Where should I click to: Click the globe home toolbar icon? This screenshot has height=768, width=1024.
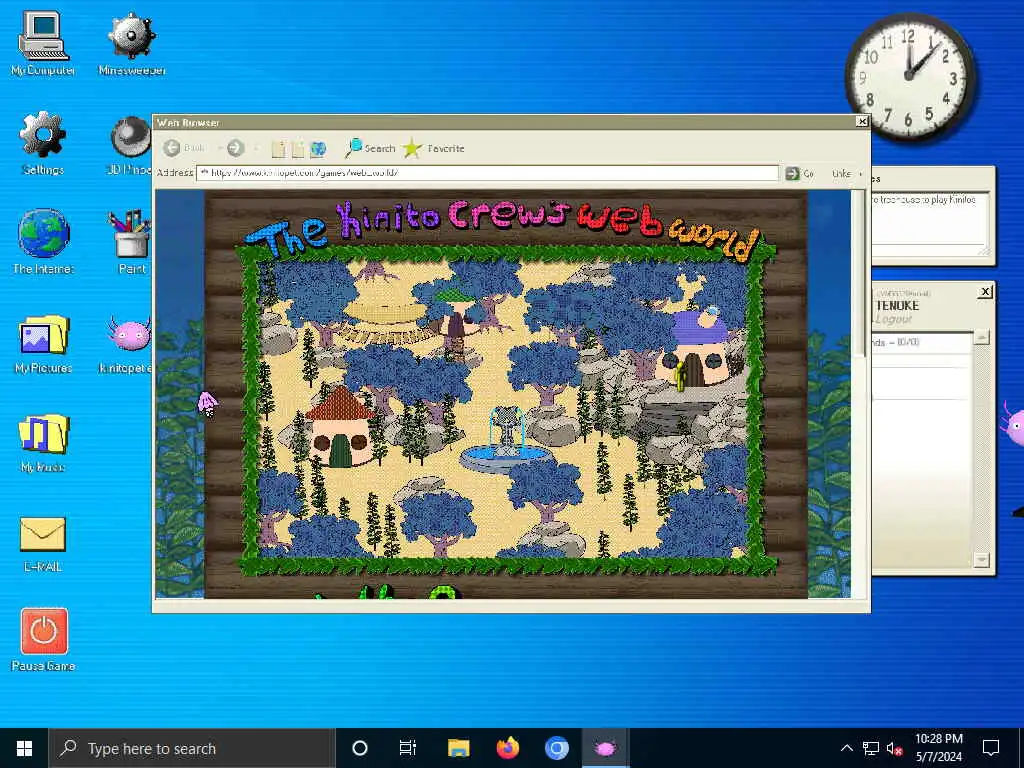click(x=318, y=149)
